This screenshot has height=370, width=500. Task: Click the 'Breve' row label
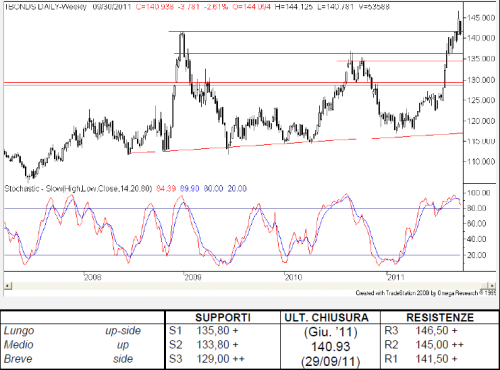(x=18, y=359)
